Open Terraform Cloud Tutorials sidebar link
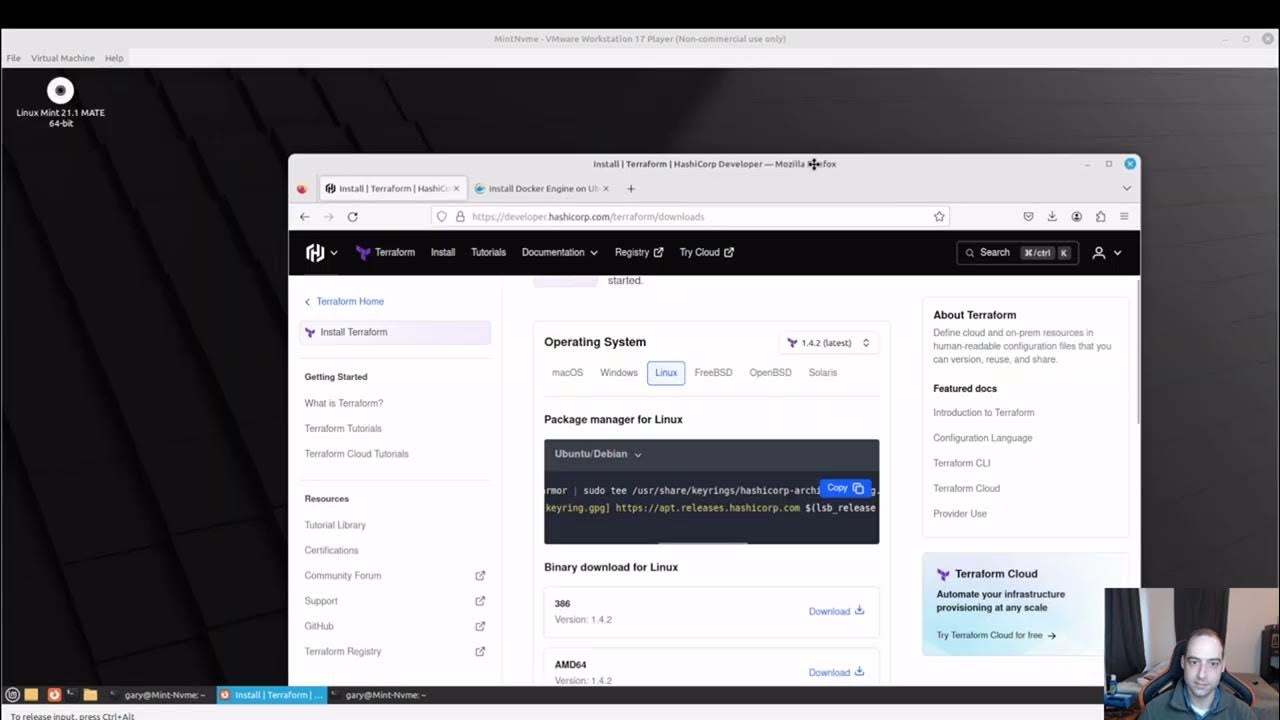Viewport: 1280px width, 720px height. tap(357, 454)
